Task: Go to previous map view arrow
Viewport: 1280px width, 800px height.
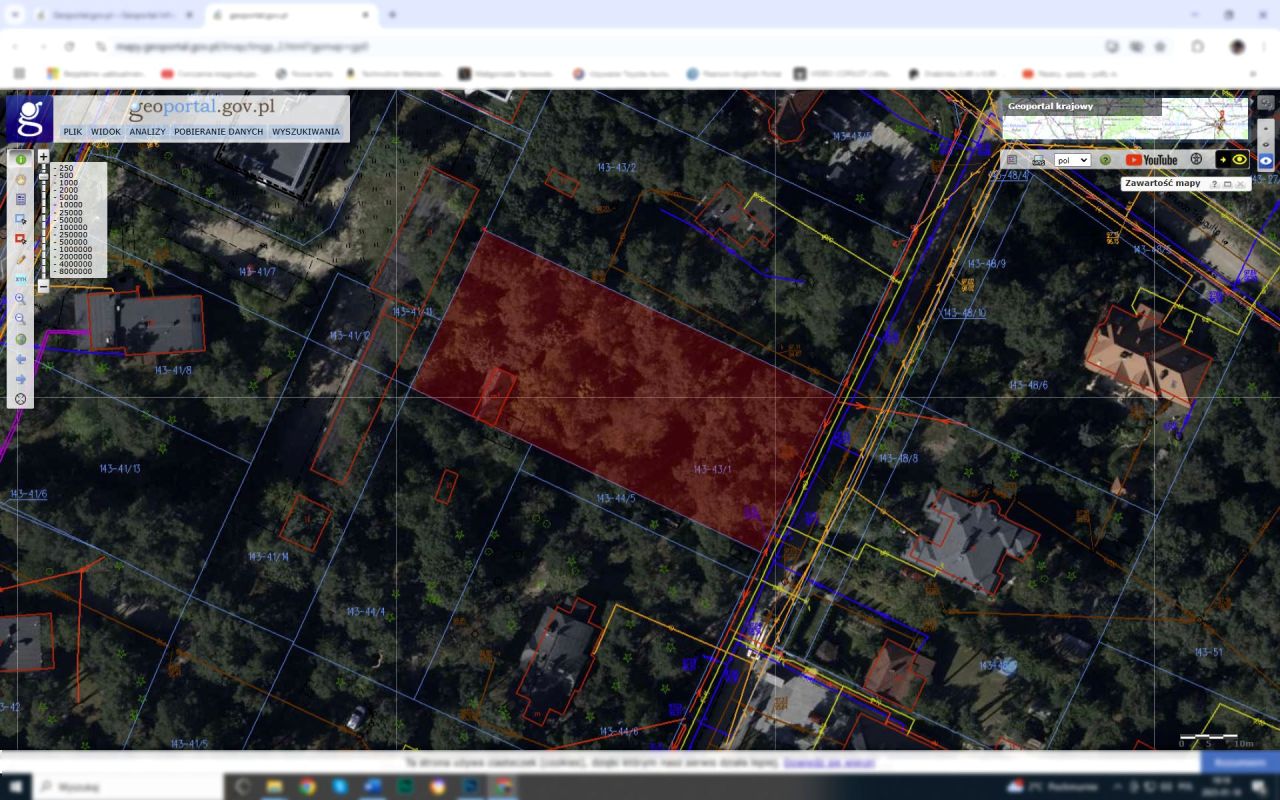Action: 20,359
